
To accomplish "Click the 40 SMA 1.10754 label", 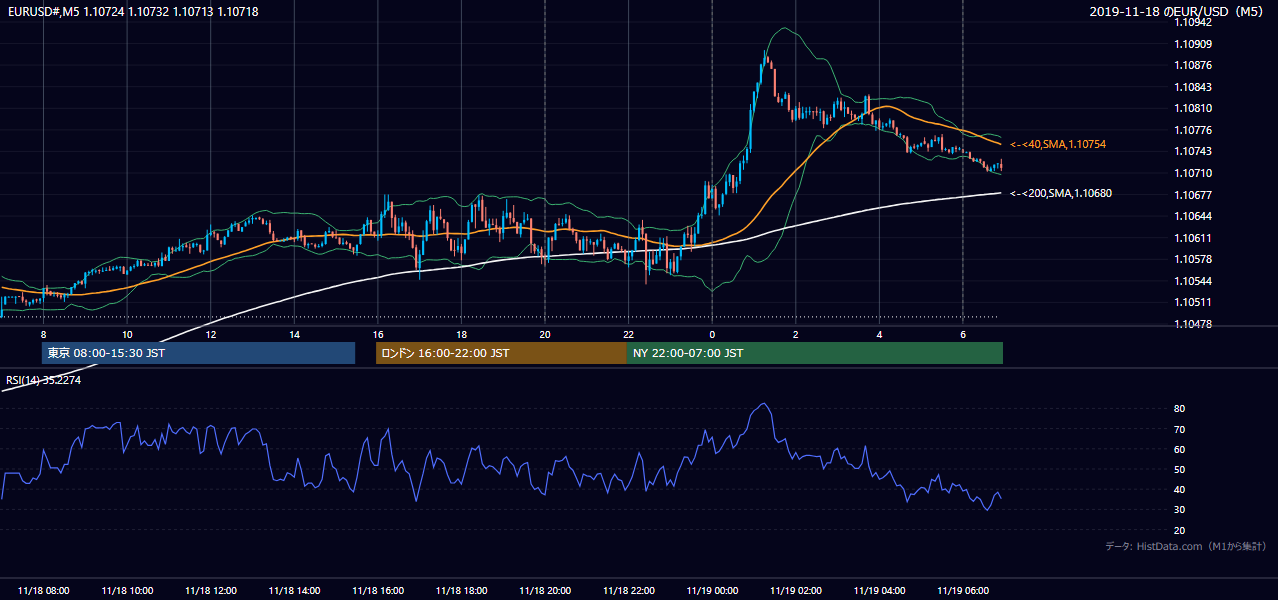I will pyautogui.click(x=1058, y=144).
